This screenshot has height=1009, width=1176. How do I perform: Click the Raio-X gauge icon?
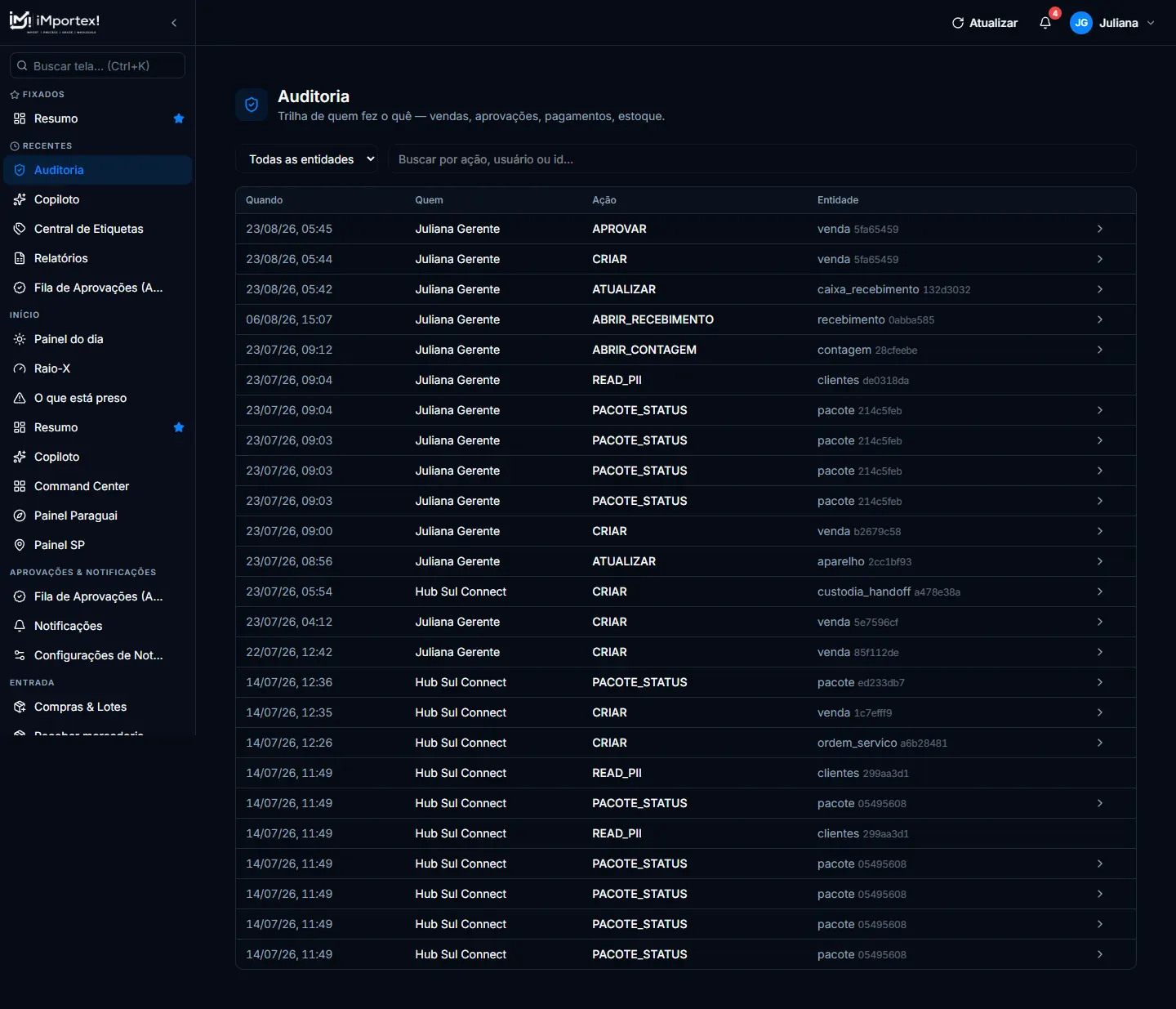pyautogui.click(x=20, y=368)
